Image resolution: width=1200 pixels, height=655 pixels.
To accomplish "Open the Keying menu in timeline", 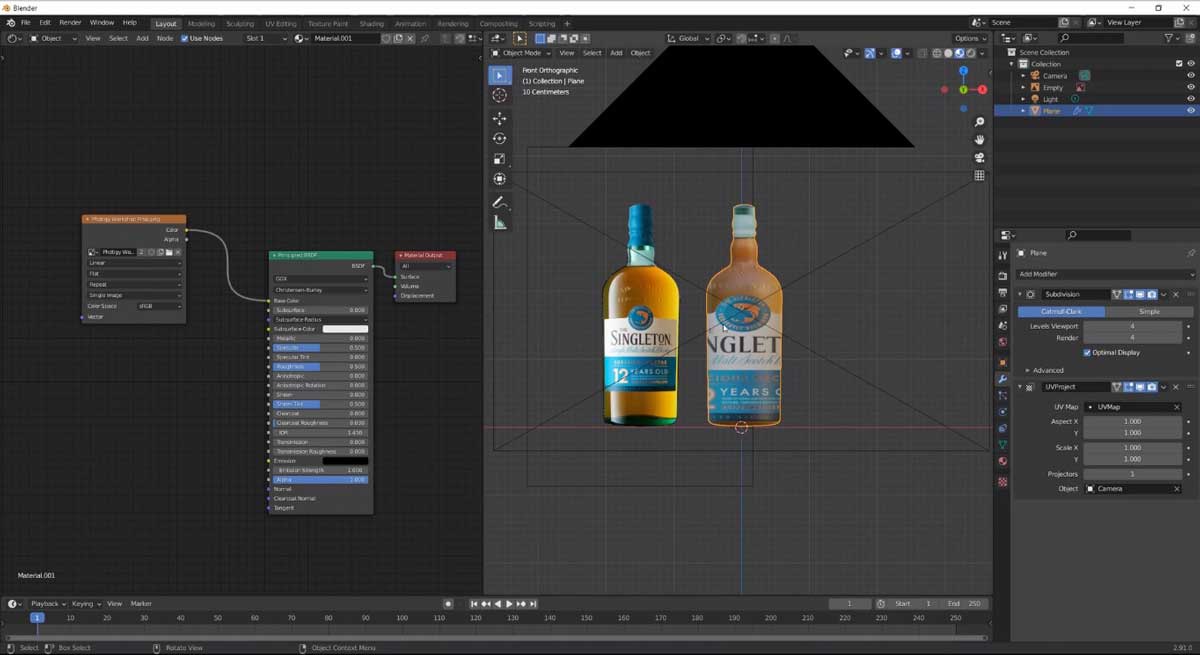I will pos(84,604).
